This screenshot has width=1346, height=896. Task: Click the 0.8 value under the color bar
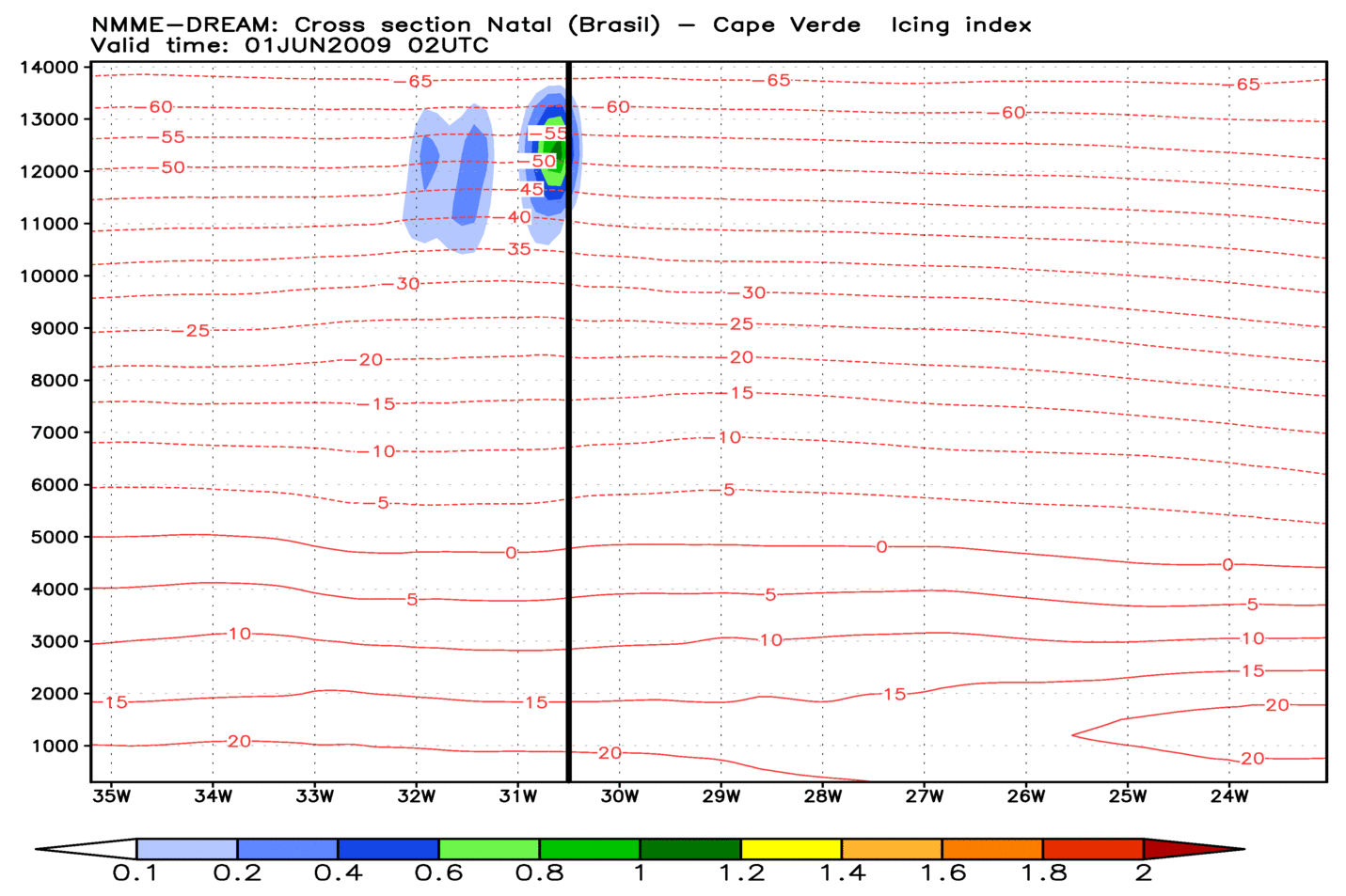[540, 873]
